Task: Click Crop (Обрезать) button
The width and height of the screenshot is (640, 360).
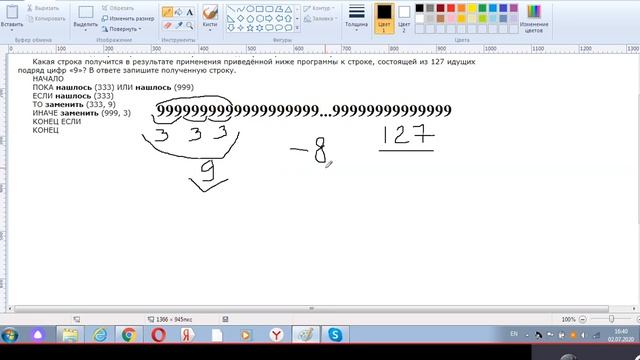Action: pyautogui.click(x=118, y=8)
